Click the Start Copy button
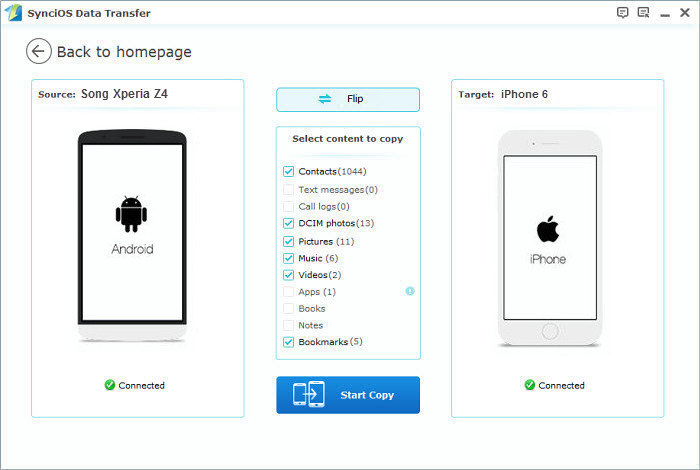 click(x=348, y=395)
